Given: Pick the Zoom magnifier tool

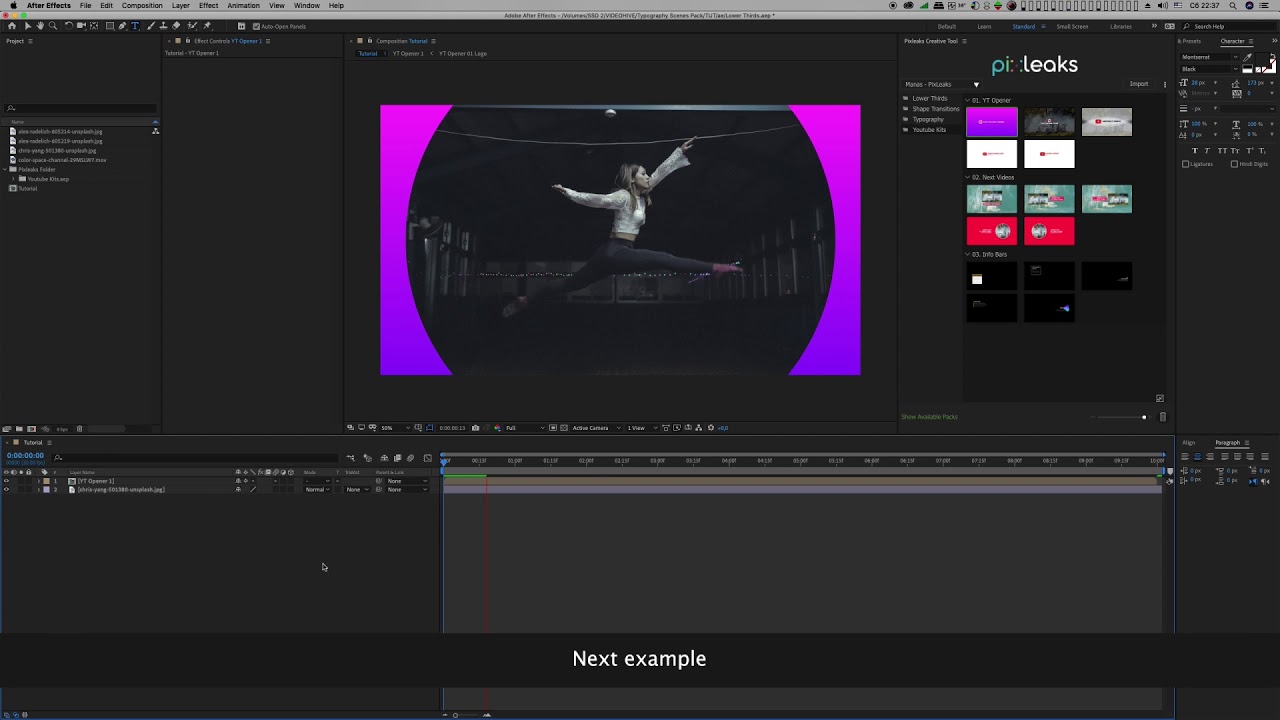Looking at the screenshot, I should click(53, 26).
